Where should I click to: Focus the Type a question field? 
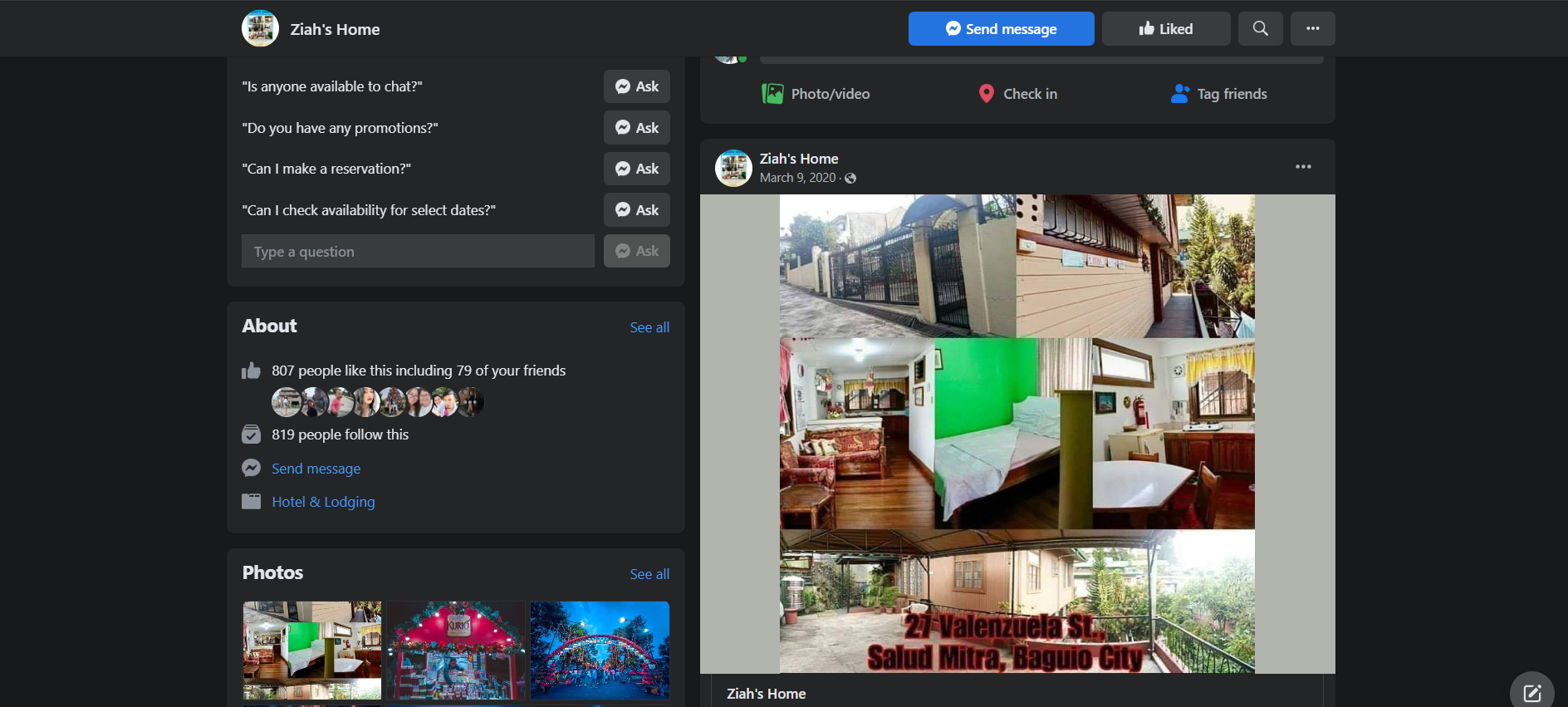point(418,251)
